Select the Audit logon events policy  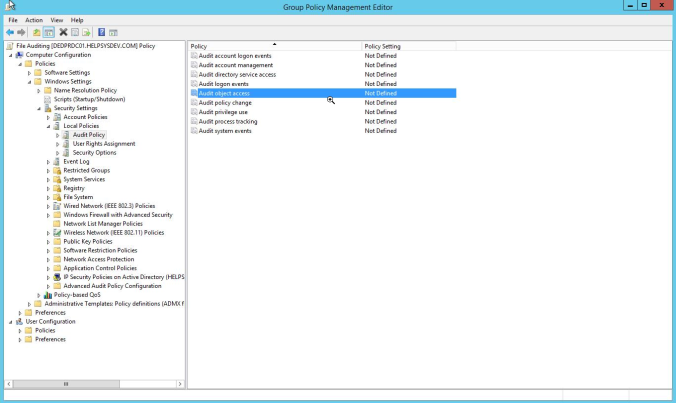pyautogui.click(x=222, y=84)
